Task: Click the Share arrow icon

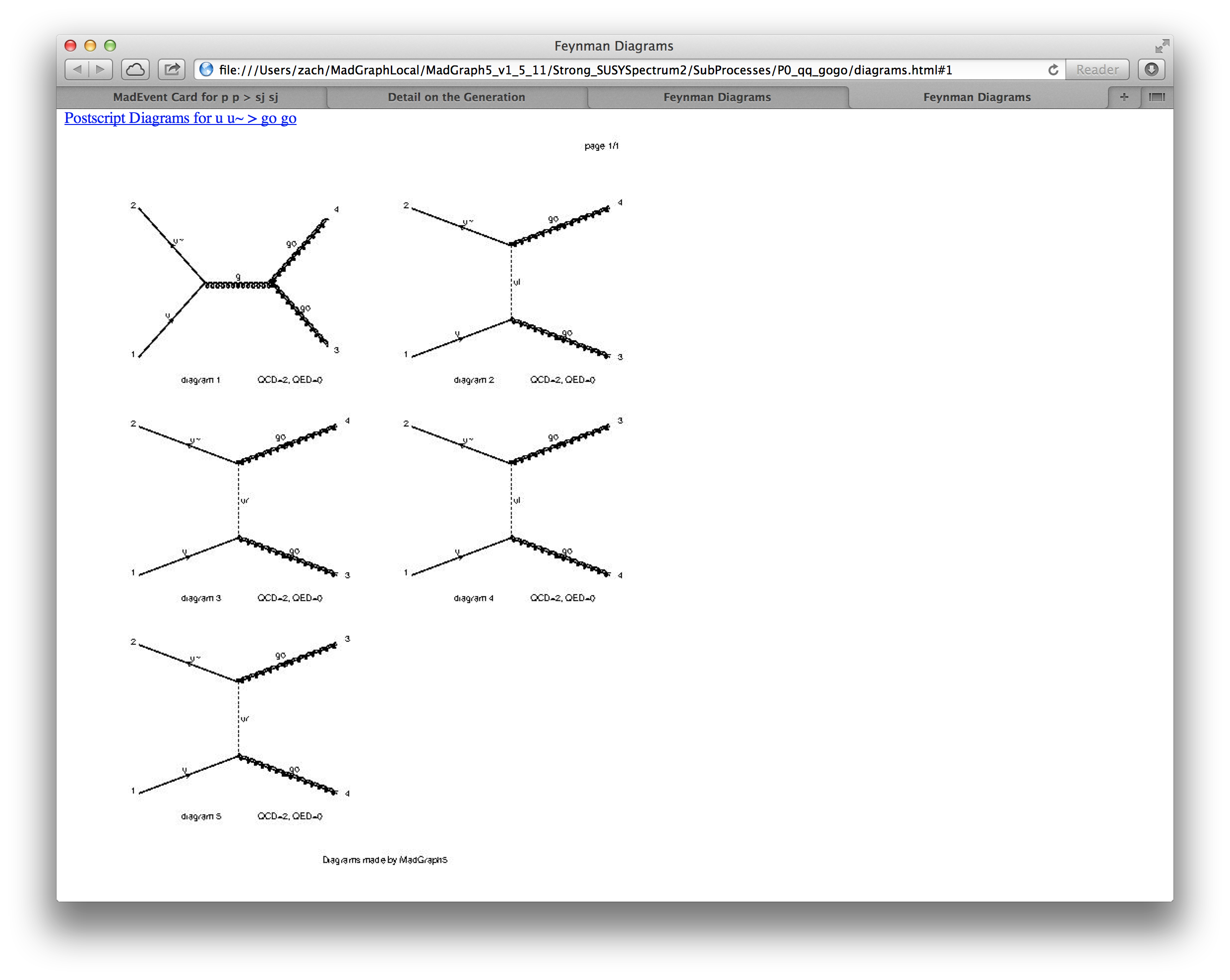Action: point(172,69)
